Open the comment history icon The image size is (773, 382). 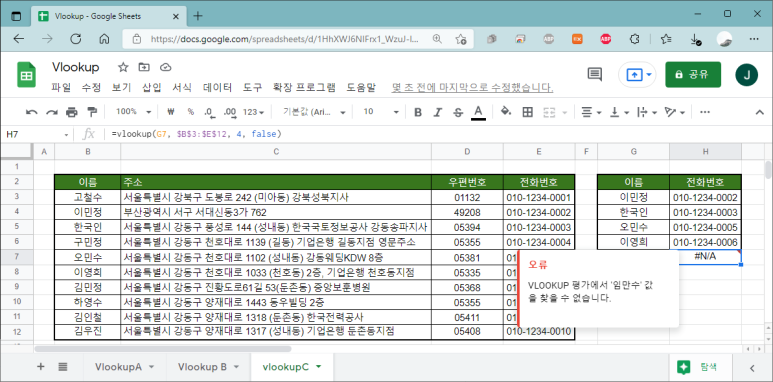point(595,74)
